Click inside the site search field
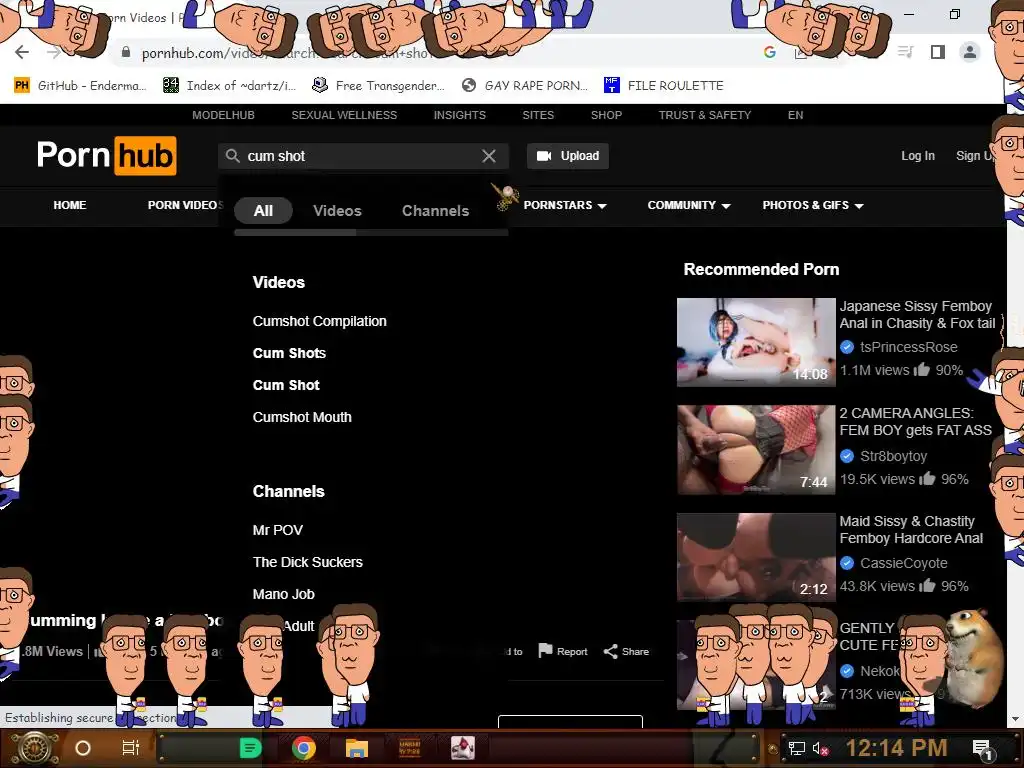 [x=362, y=156]
